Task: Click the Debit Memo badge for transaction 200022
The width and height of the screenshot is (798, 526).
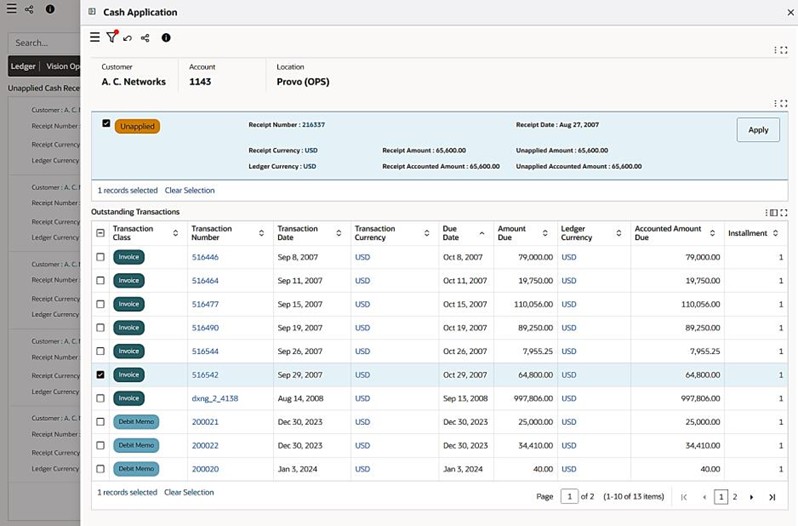Action: click(x=136, y=445)
